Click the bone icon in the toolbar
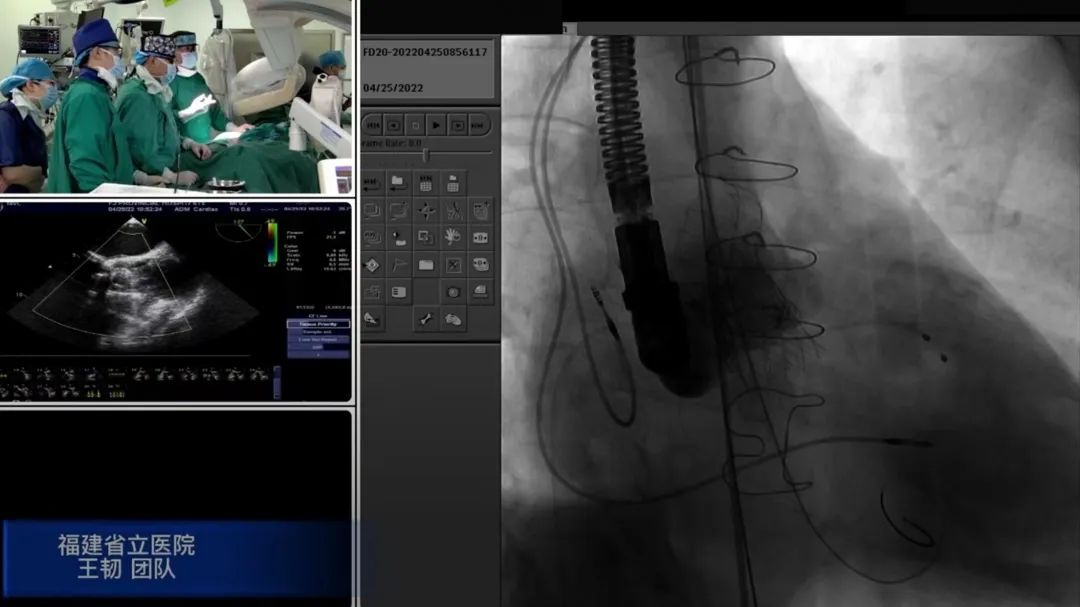The image size is (1080, 607). pos(426,319)
